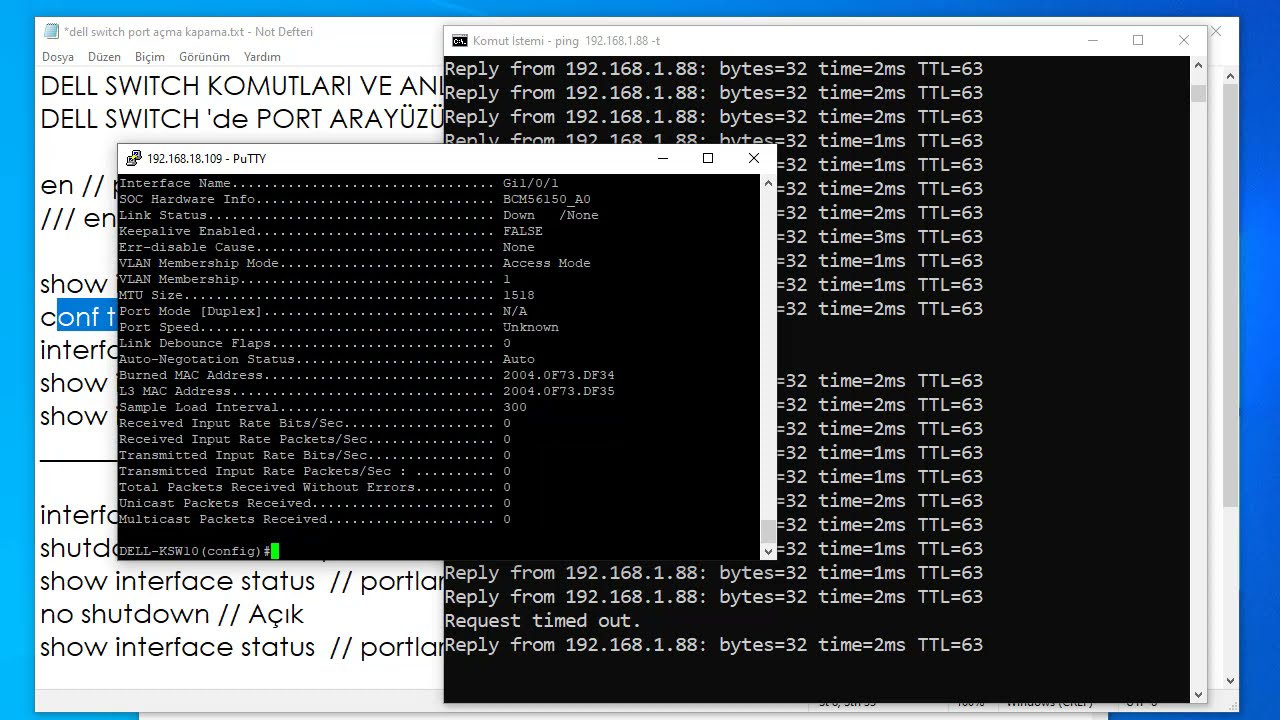Click 'Link Debounce Flaps' row in PuTTY

[x=314, y=343]
